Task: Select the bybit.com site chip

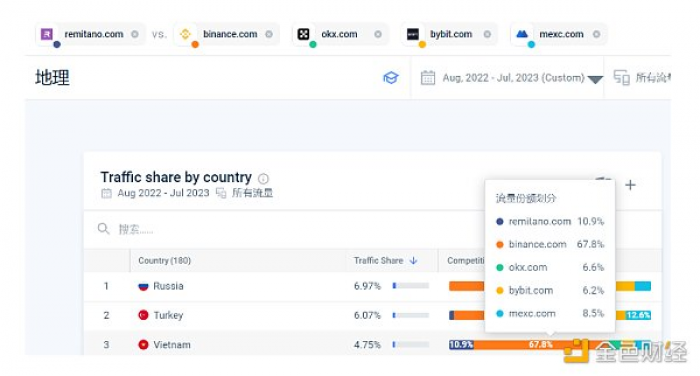Action: tap(450, 34)
